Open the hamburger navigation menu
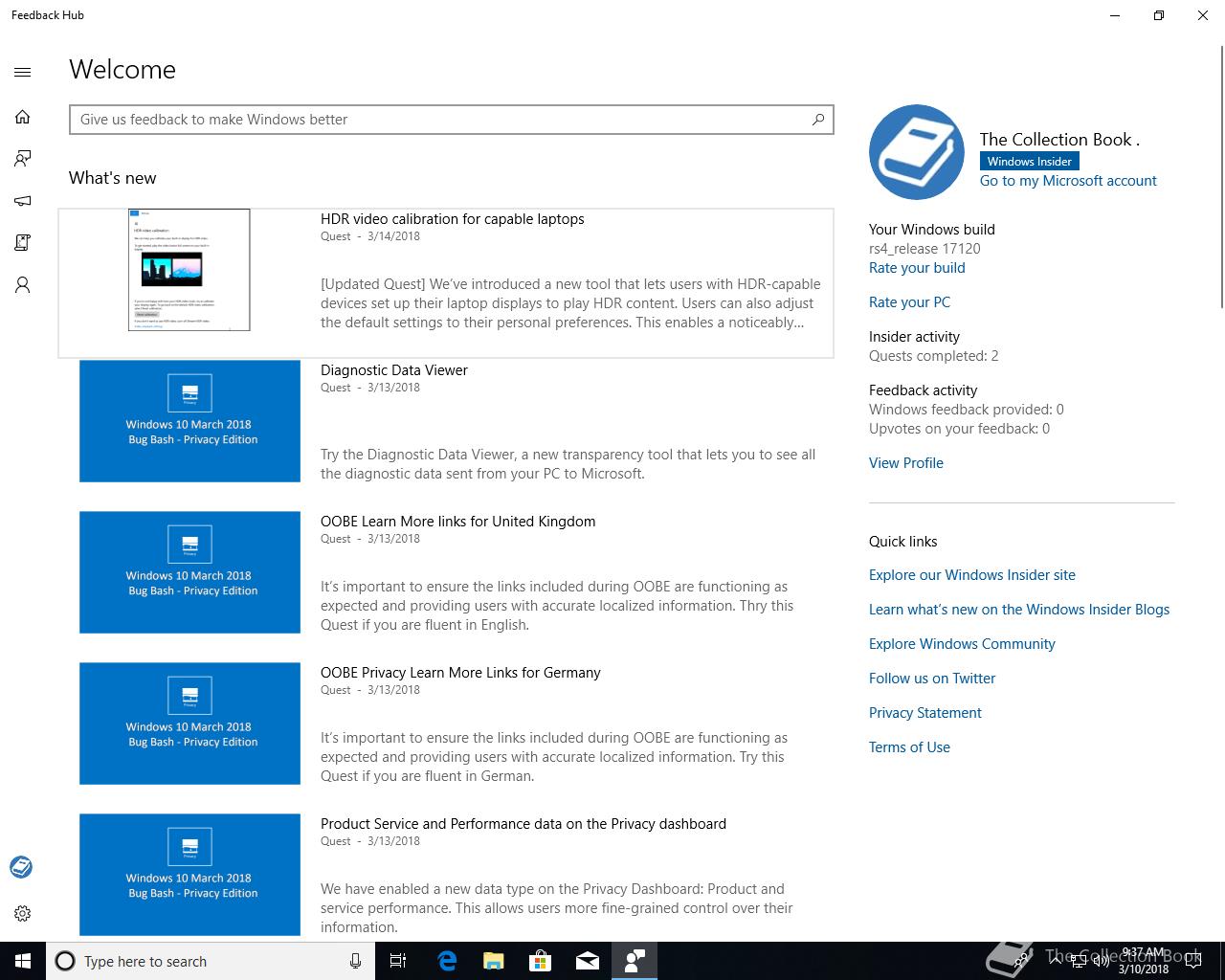1225x980 pixels. [23, 72]
